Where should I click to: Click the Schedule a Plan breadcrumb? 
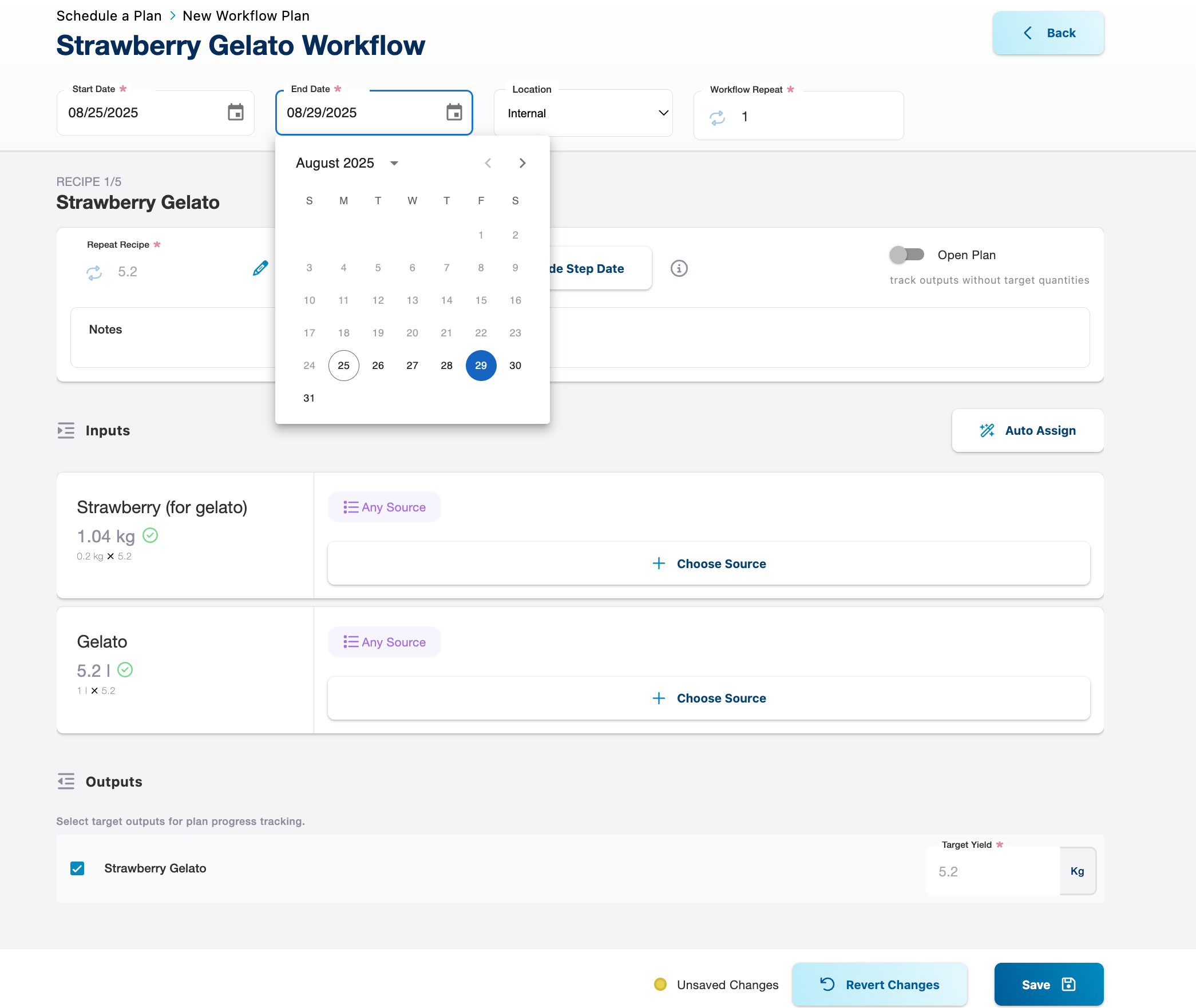click(x=109, y=16)
